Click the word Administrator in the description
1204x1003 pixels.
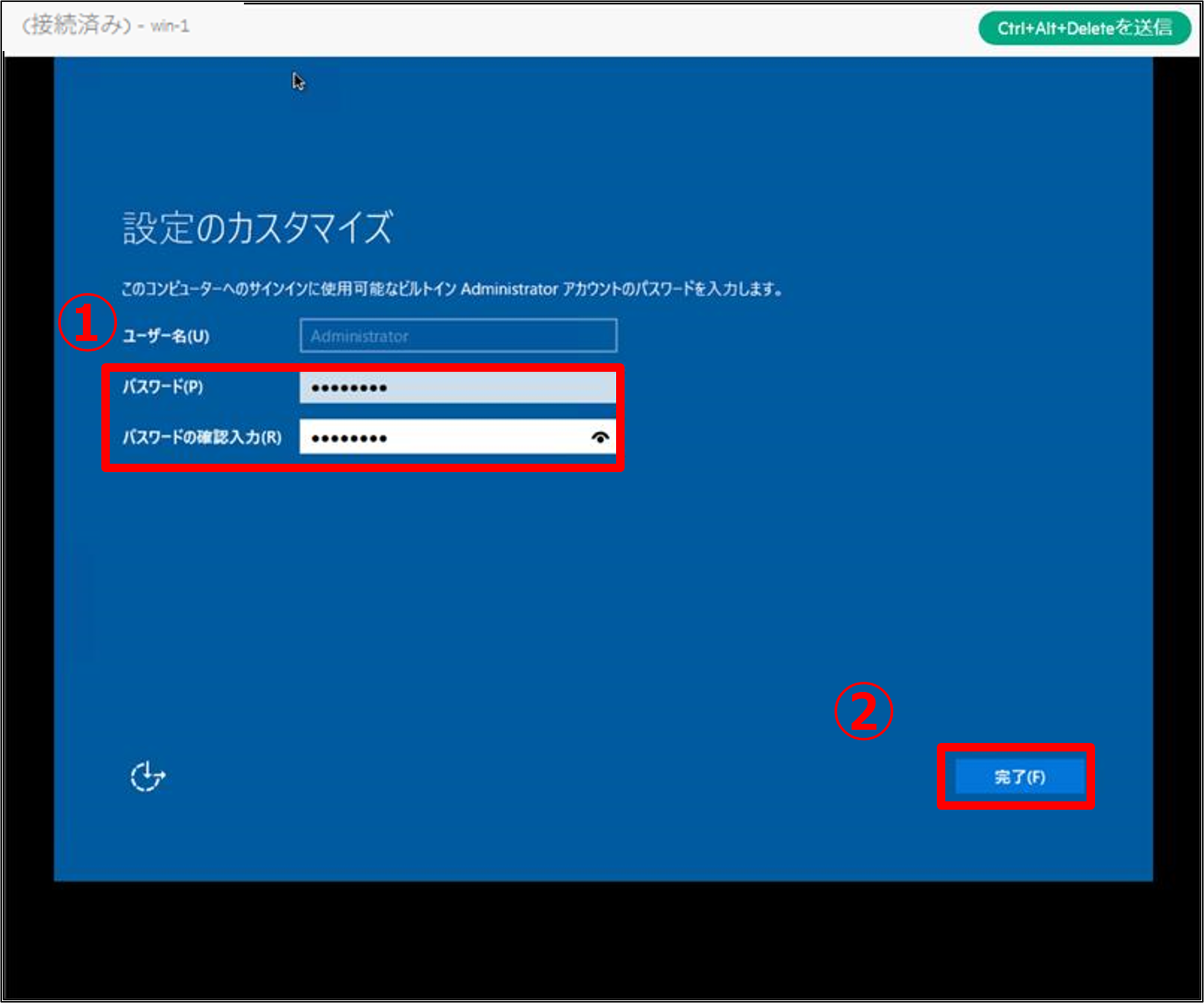(509, 289)
